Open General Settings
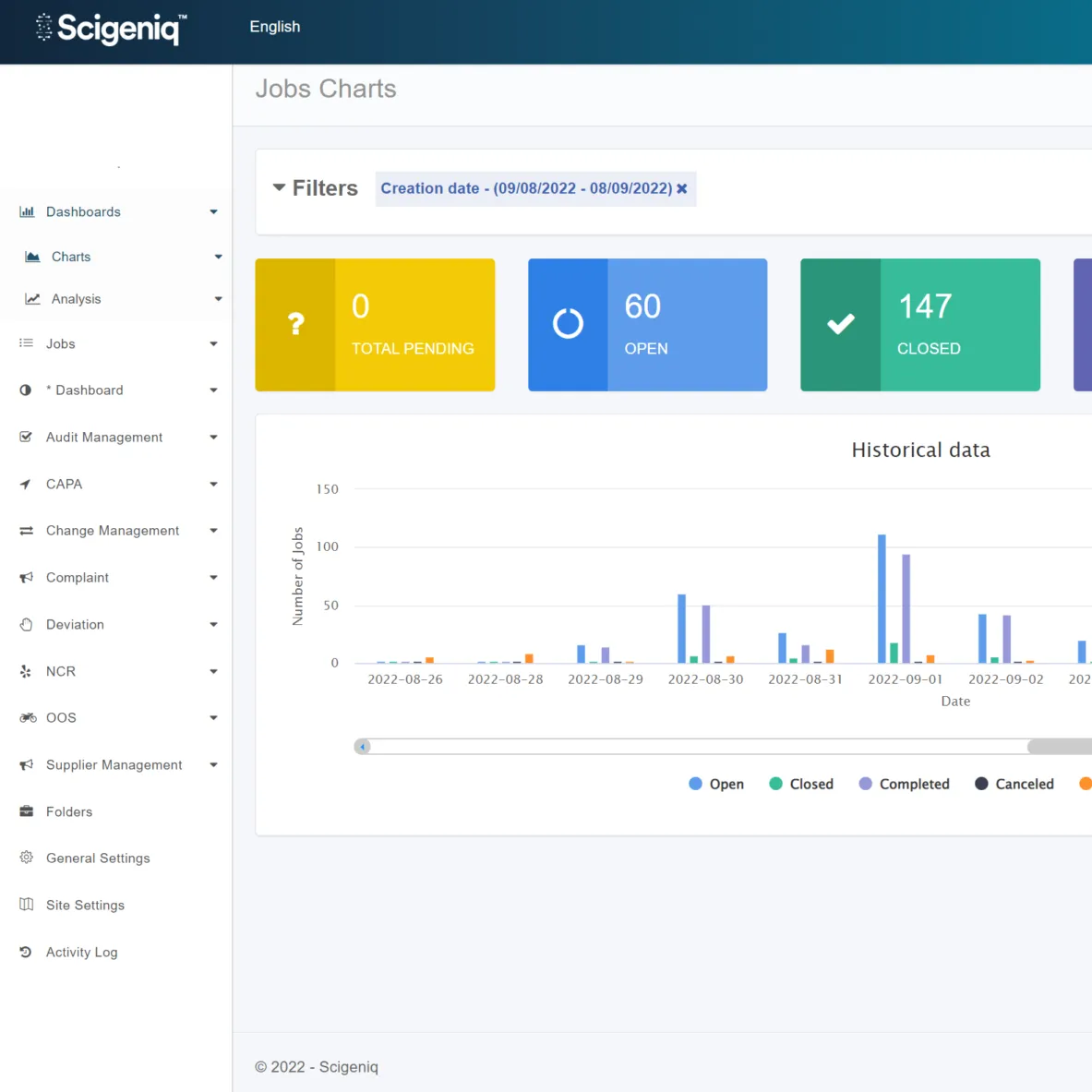This screenshot has height=1092, width=1092. [x=98, y=858]
